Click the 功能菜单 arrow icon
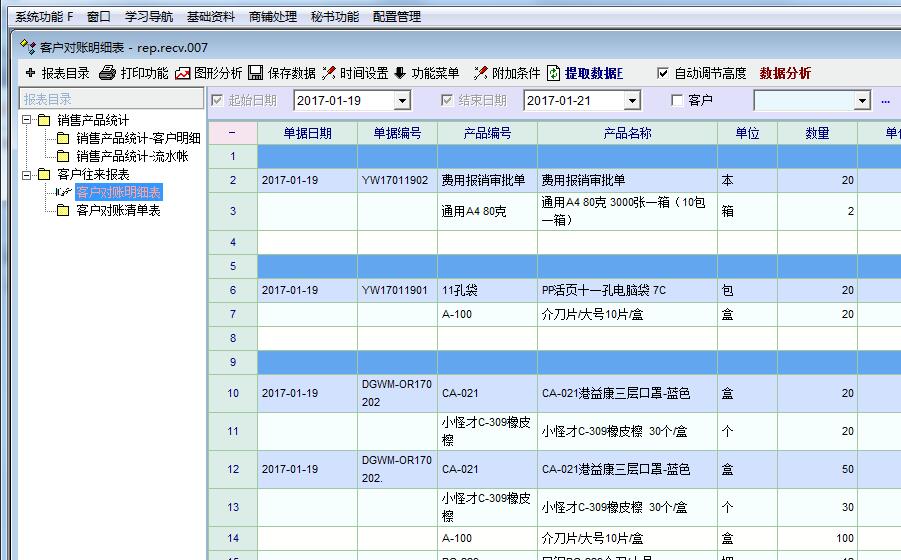The height and width of the screenshot is (560, 901). (400, 73)
